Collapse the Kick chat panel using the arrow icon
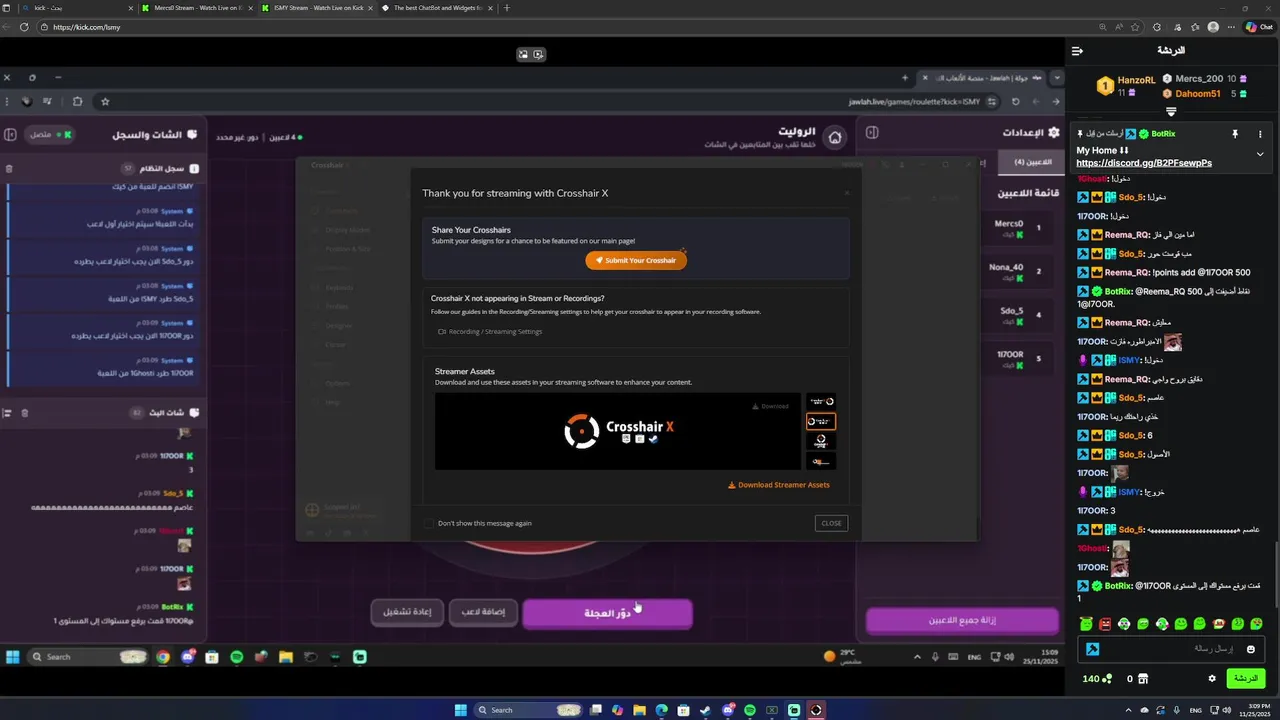The height and width of the screenshot is (720, 1280). pos(1077,51)
